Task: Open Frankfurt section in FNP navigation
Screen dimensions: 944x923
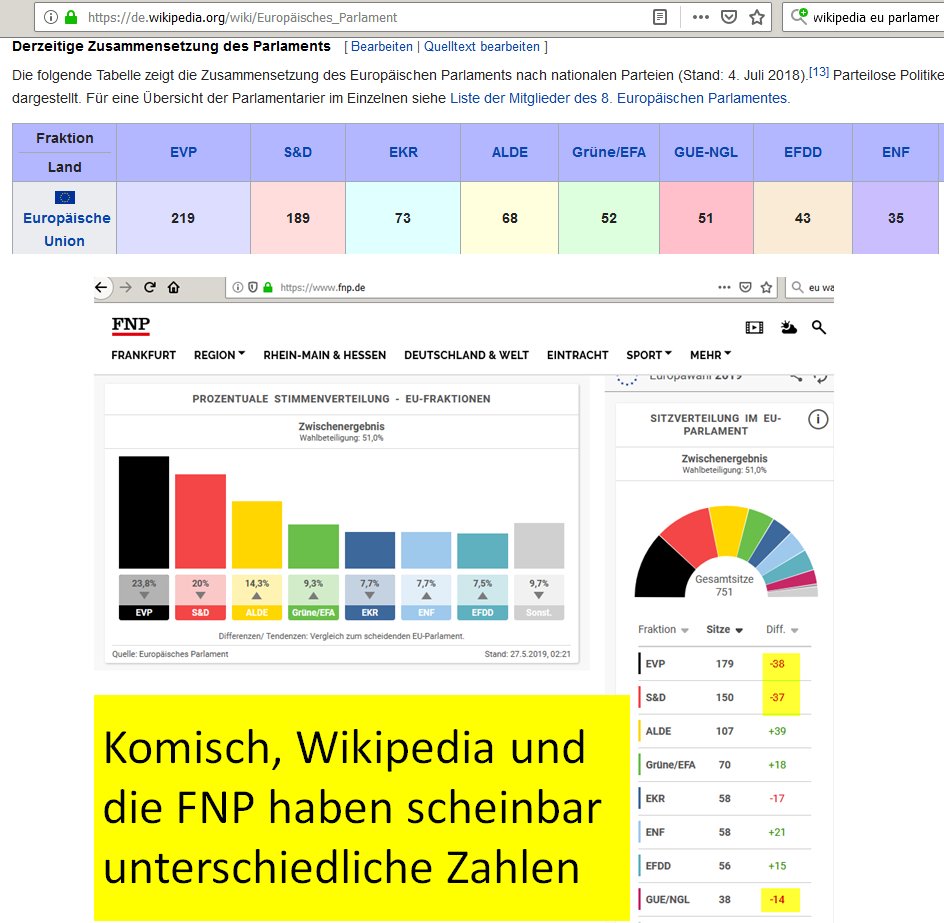Action: coord(143,355)
